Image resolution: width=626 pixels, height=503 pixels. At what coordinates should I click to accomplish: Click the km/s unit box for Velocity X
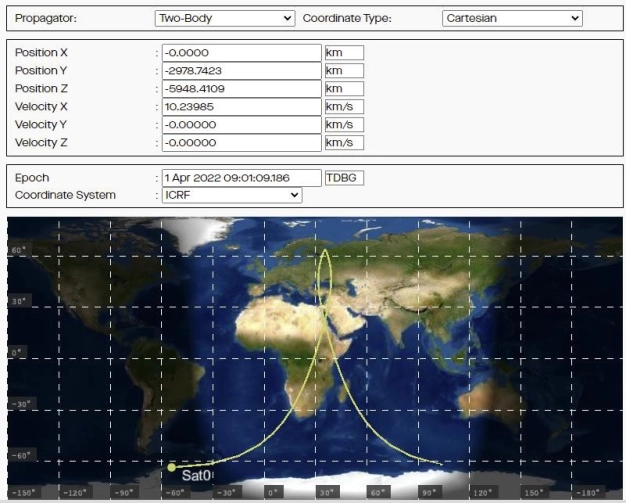coord(343,106)
